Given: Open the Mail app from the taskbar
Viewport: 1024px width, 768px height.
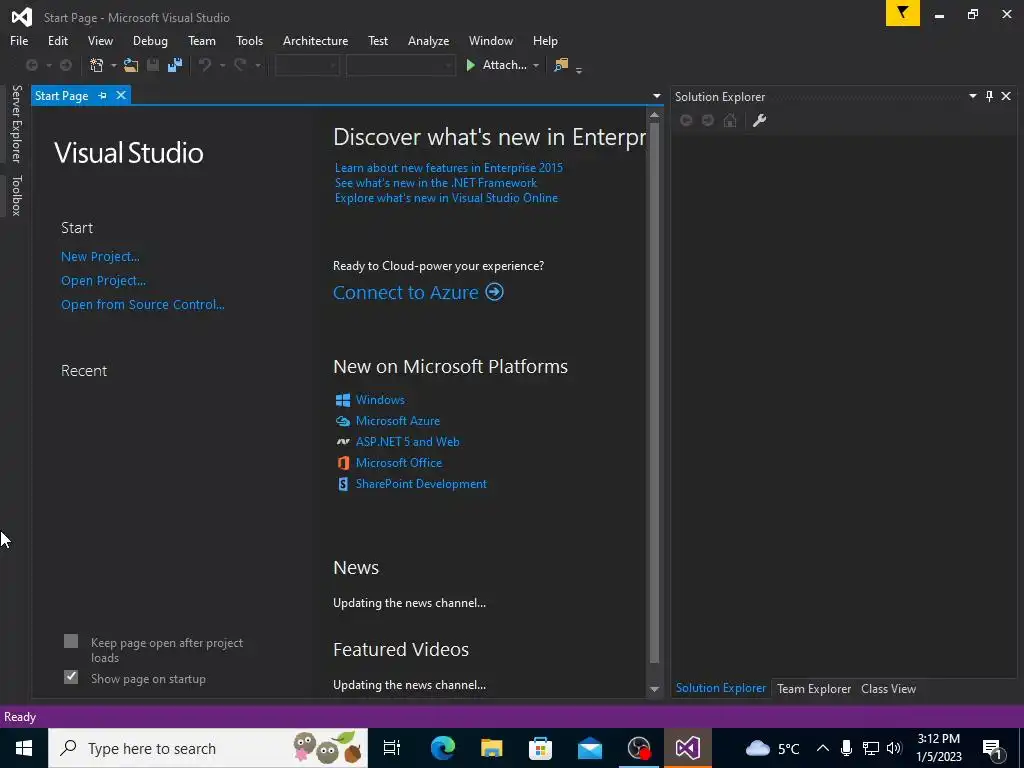Looking at the screenshot, I should pyautogui.click(x=590, y=748).
